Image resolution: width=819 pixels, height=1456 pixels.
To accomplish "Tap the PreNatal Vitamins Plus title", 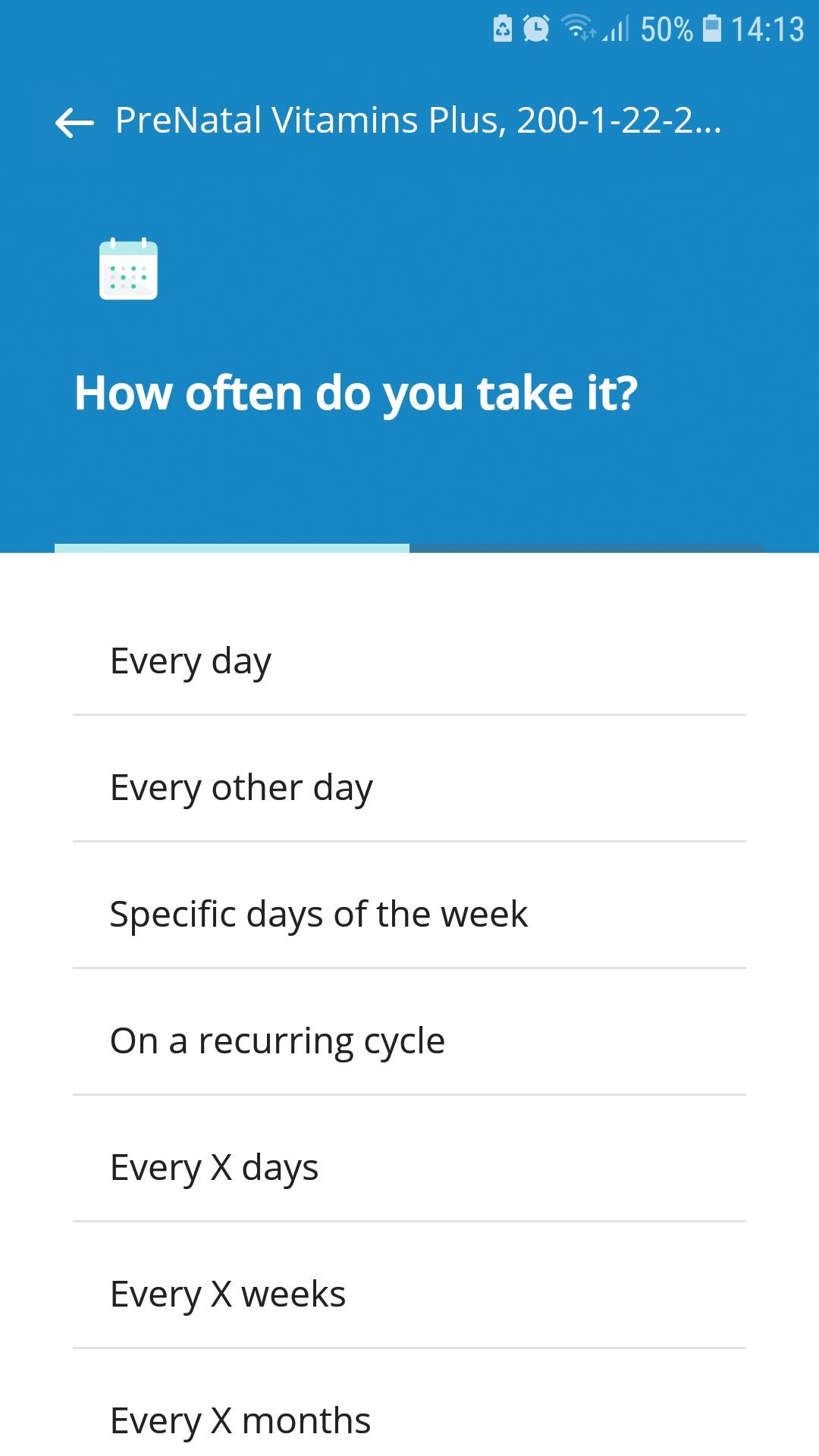I will pyautogui.click(x=418, y=121).
